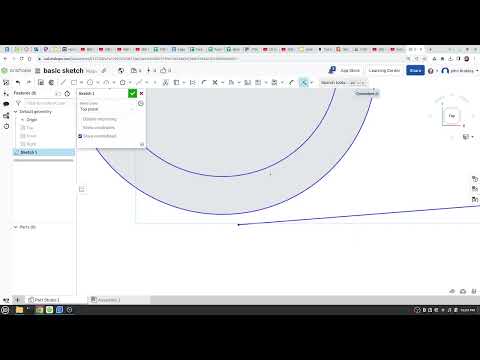Image resolution: width=480 pixels, height=360 pixels.
Task: Toggle visibility of Front plane
Action: (23, 136)
